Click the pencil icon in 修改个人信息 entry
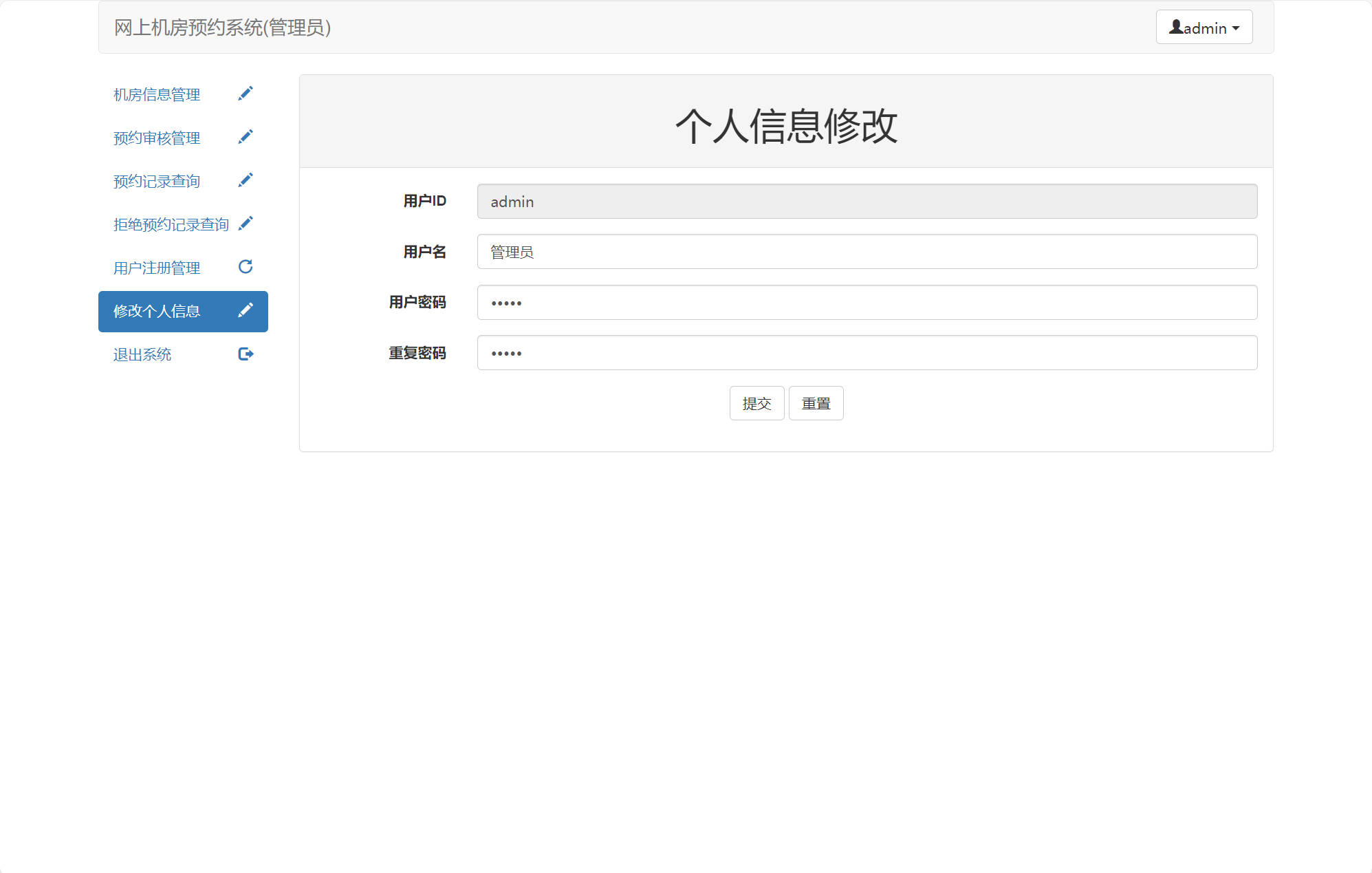1372x873 pixels. pos(246,310)
